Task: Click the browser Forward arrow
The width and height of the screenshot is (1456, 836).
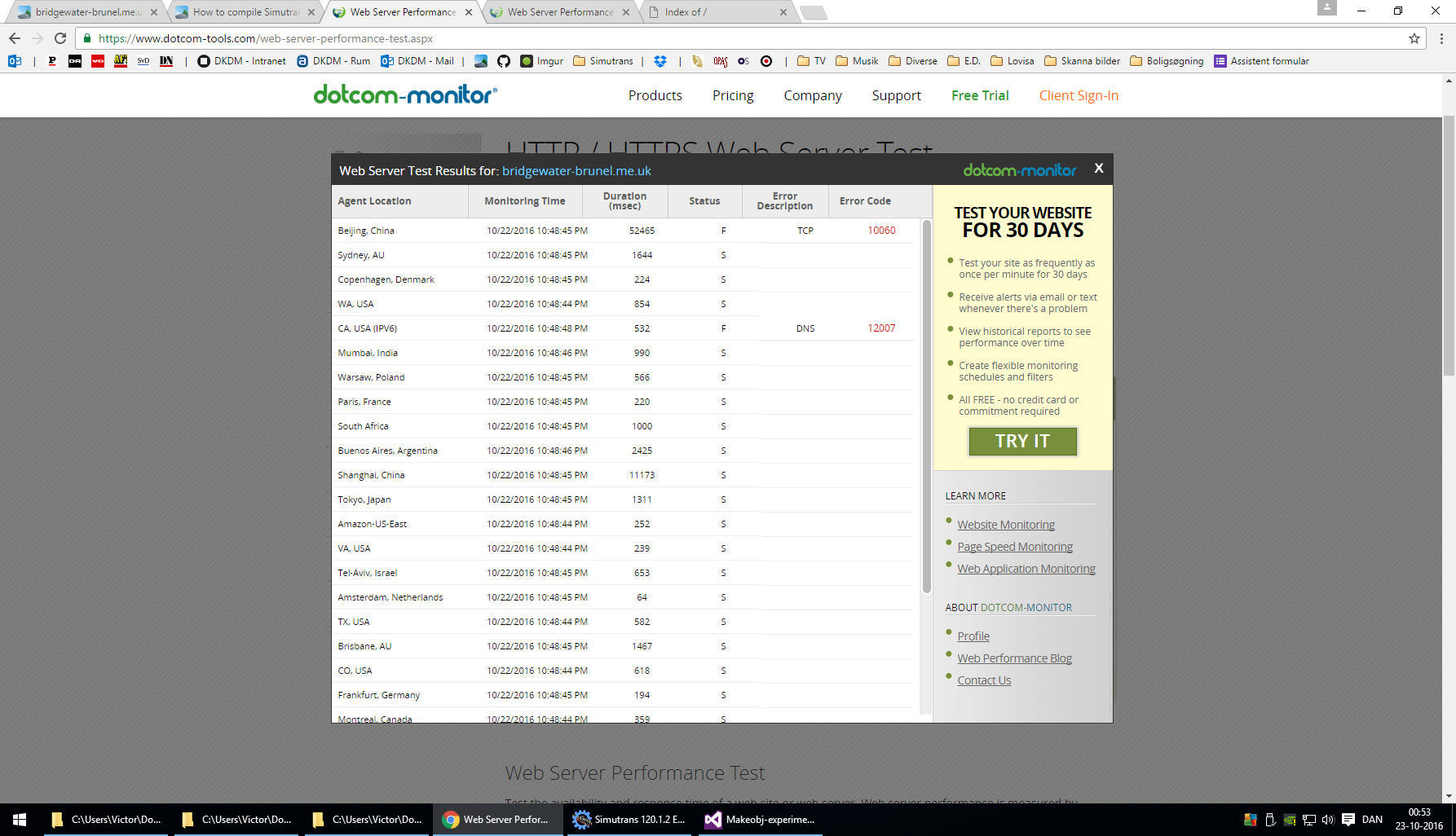Action: point(38,38)
